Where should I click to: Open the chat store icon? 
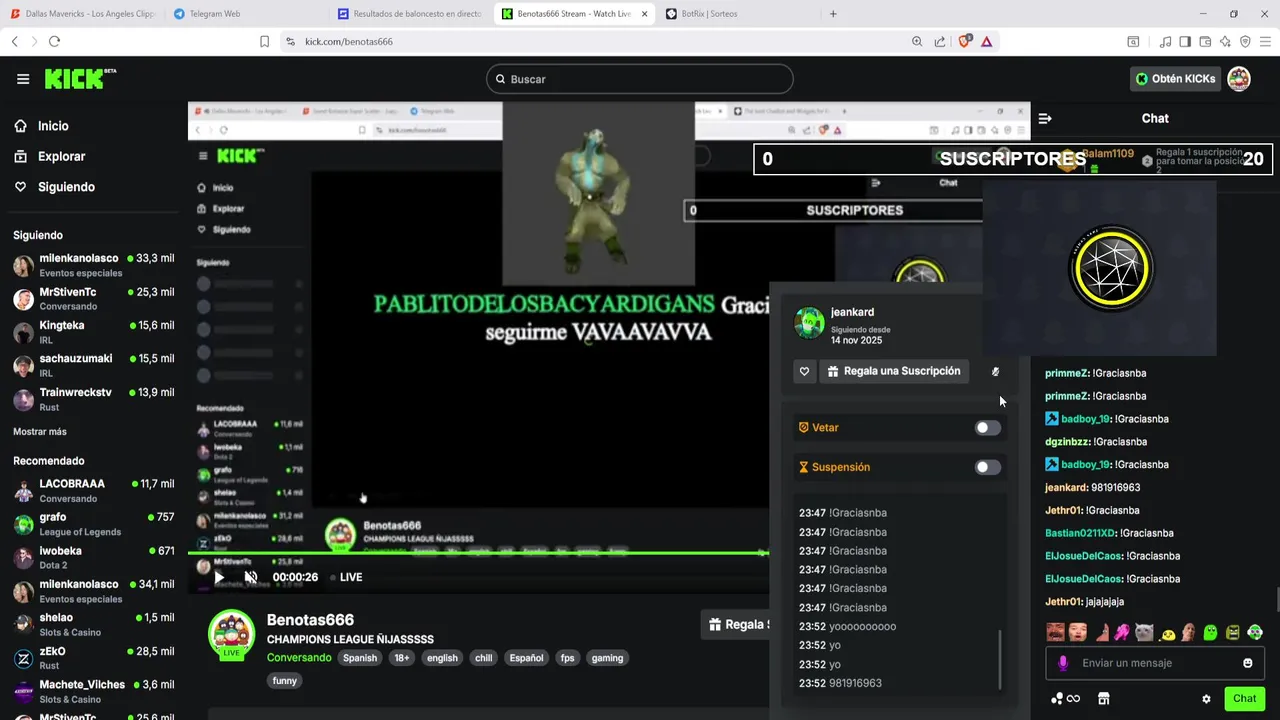(x=1104, y=699)
